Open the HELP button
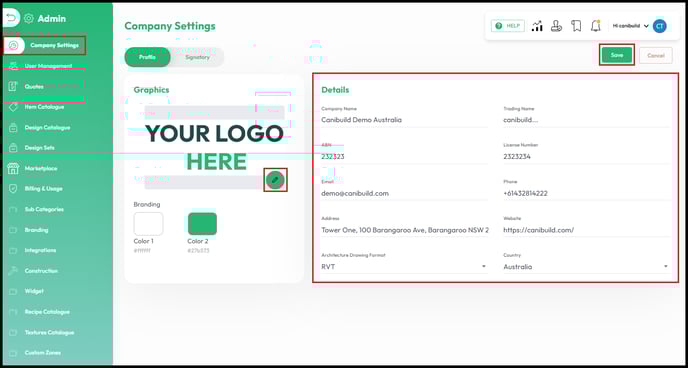The image size is (688, 368). [x=508, y=26]
